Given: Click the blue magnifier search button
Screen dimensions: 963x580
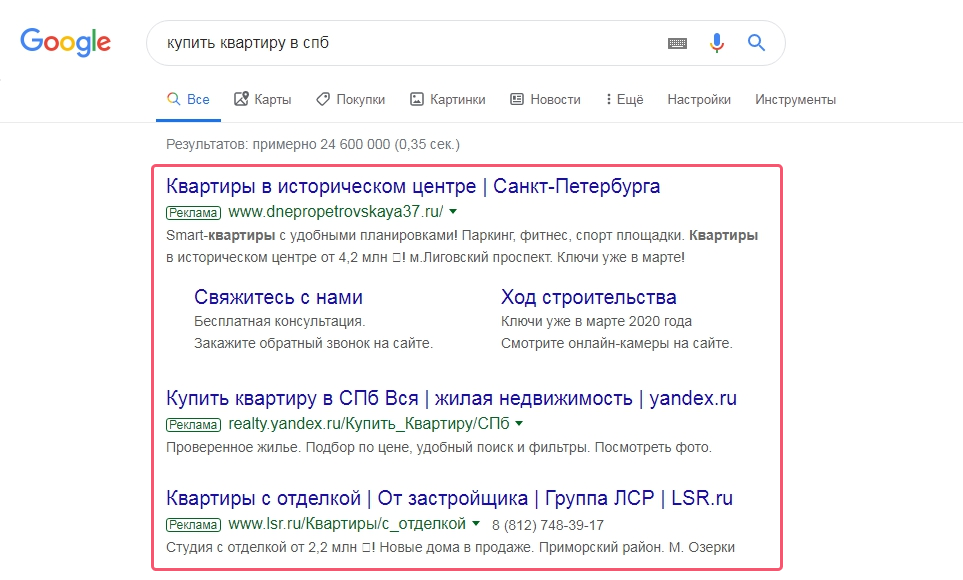Looking at the screenshot, I should tap(756, 43).
